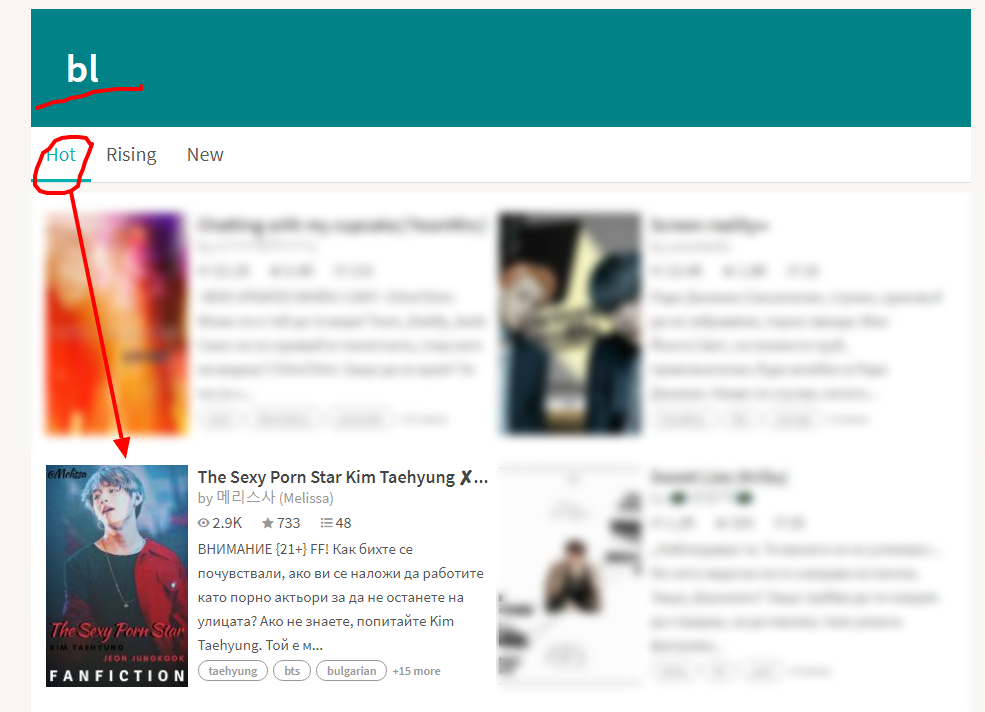Image resolution: width=985 pixels, height=712 pixels.
Task: Switch to the Hot tab
Action: tap(61, 155)
